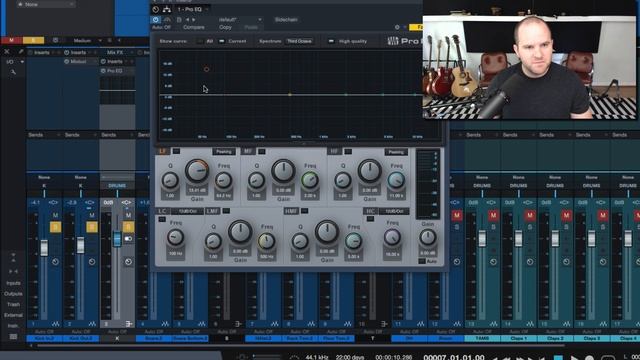Open the I/O dropdown in mixer sidebar
The height and width of the screenshot is (360, 640).
coord(15,62)
